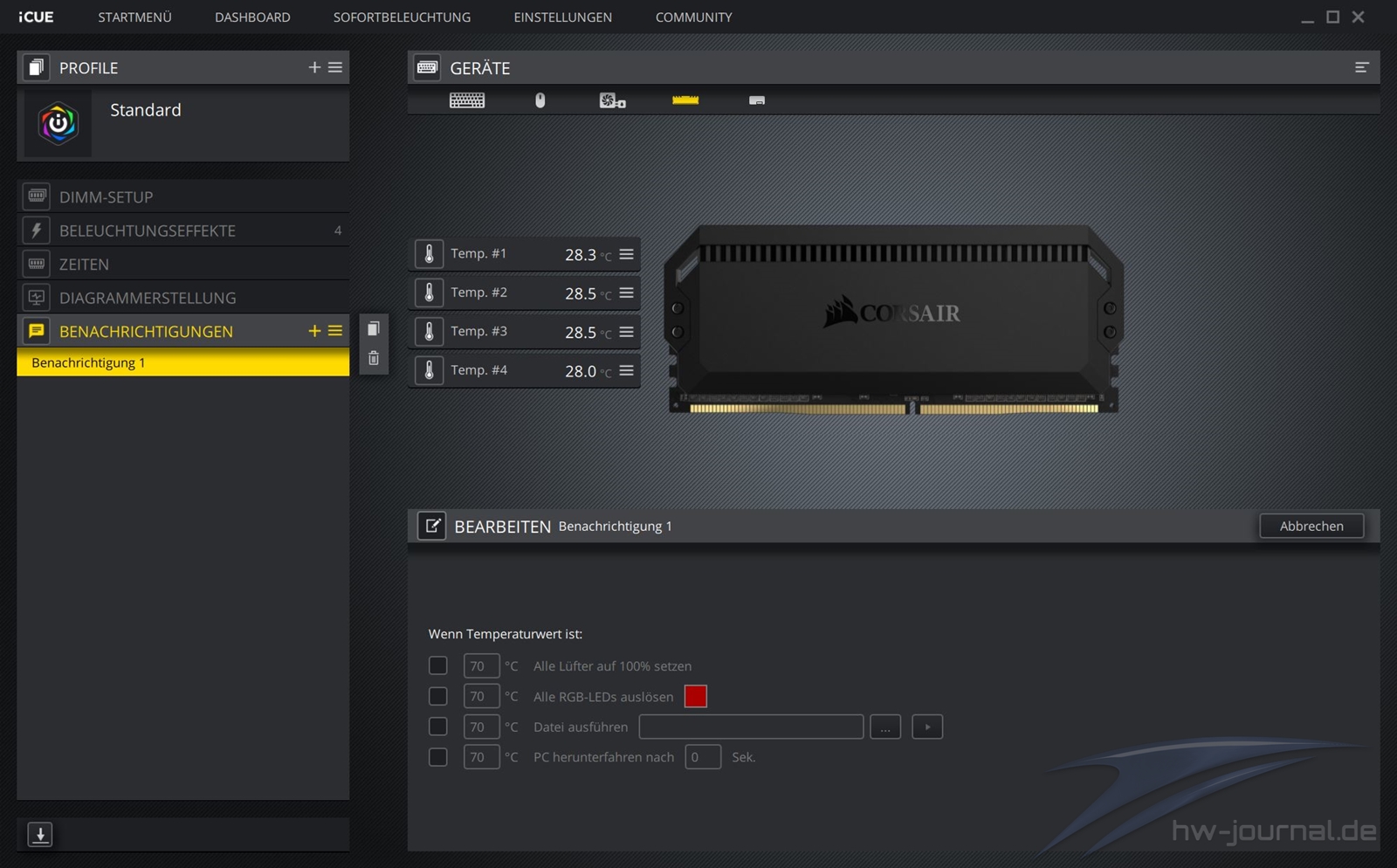Add a new profile with plus icon
This screenshot has width=1397, height=868.
314,67
